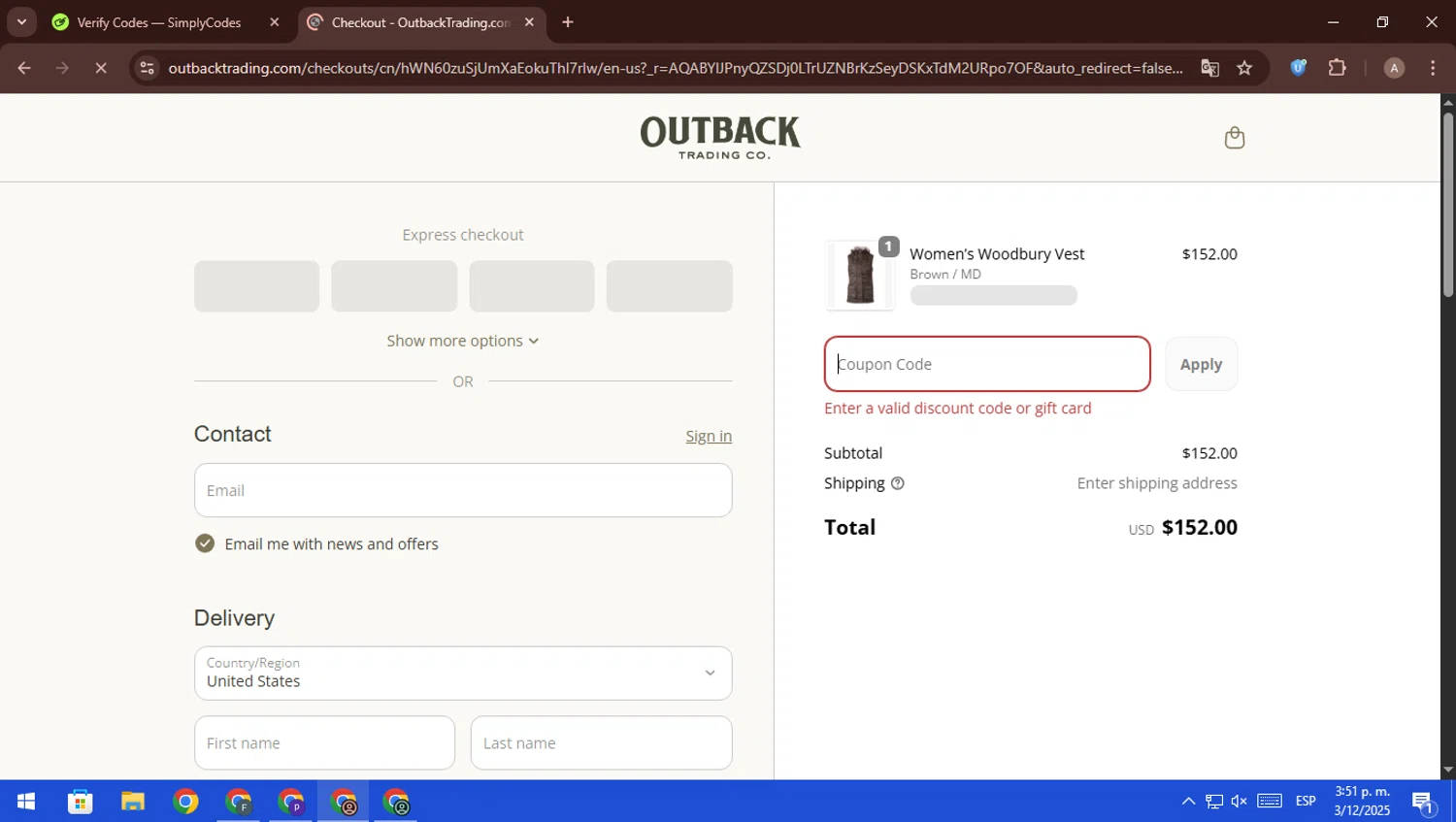The width and height of the screenshot is (1456, 822).
Task: Open the shopping bag cart icon
Action: tap(1234, 138)
